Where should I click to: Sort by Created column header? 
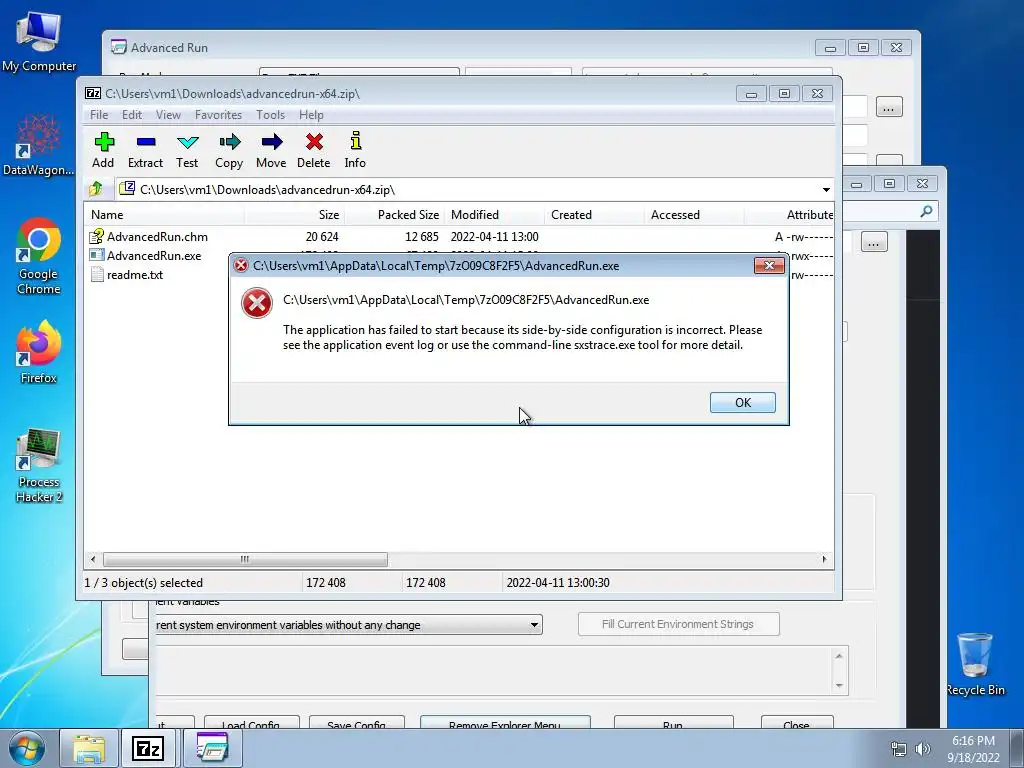click(x=594, y=215)
